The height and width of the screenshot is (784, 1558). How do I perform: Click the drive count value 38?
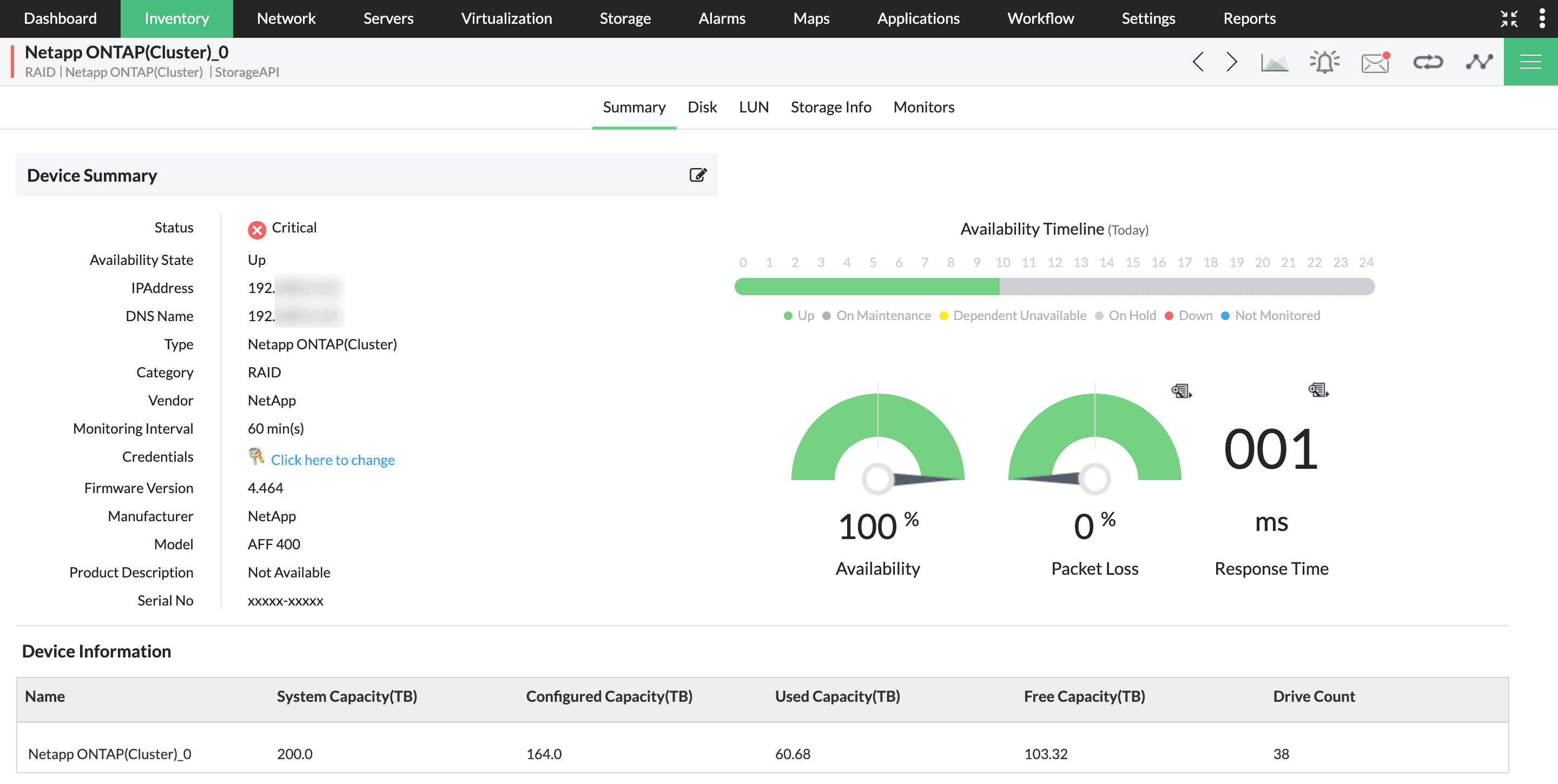[x=1281, y=754]
